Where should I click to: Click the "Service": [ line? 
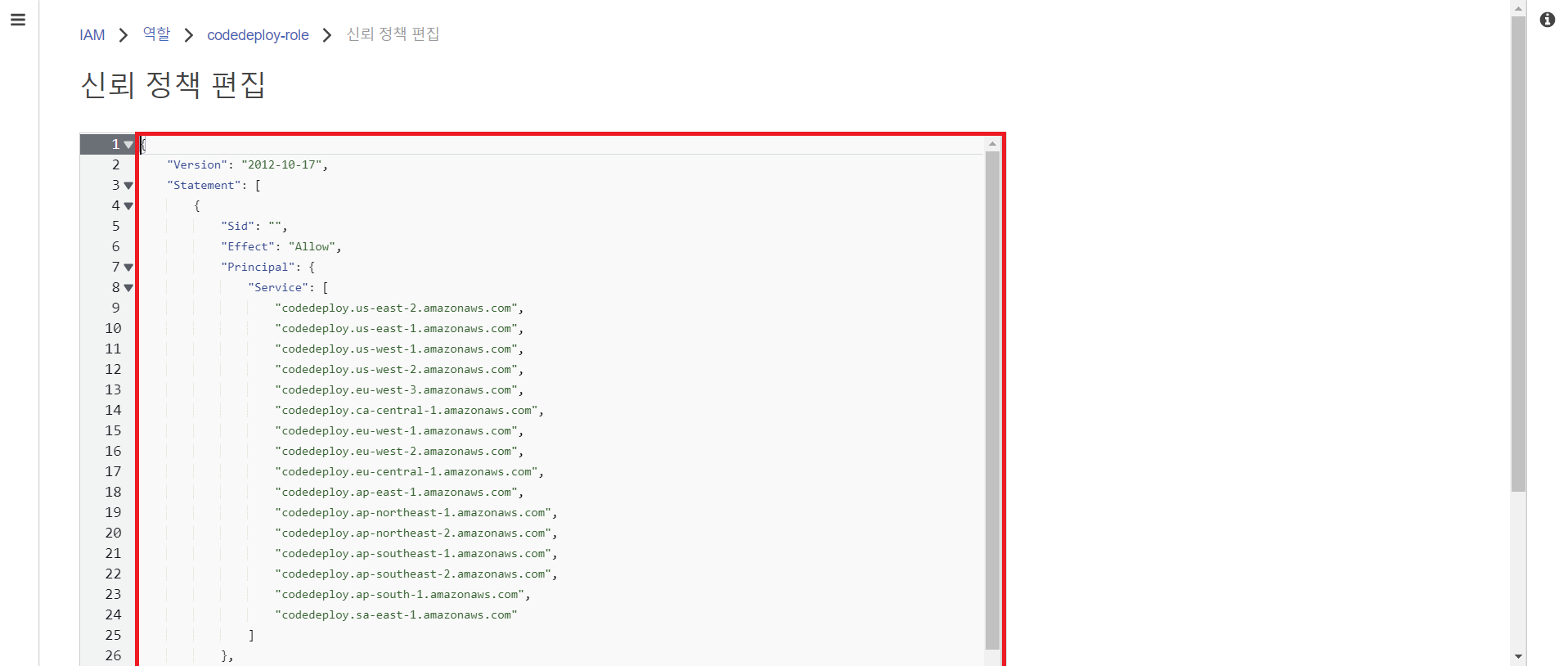[x=288, y=288]
